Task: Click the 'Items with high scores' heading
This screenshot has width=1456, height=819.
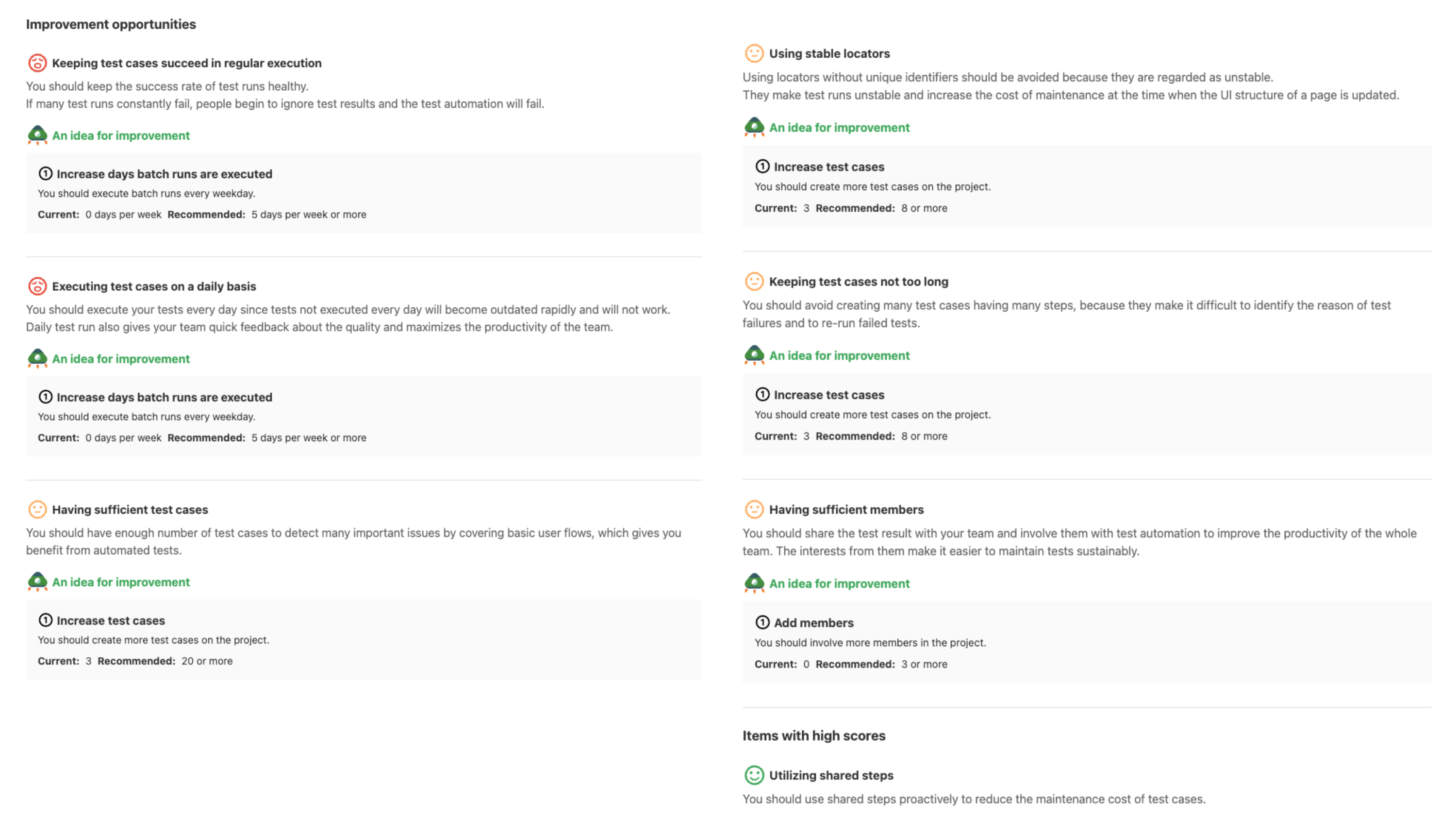Action: coord(813,735)
